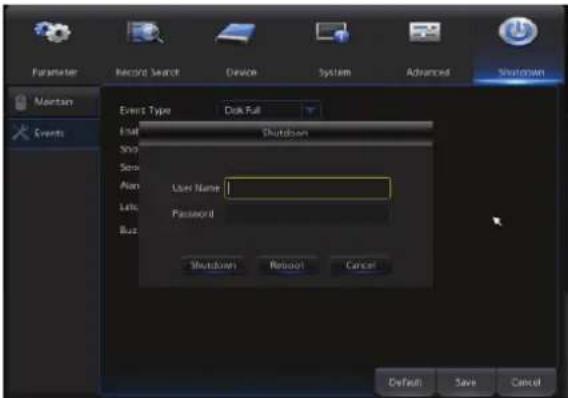
Task: Focus the Password input field
Action: point(307,214)
